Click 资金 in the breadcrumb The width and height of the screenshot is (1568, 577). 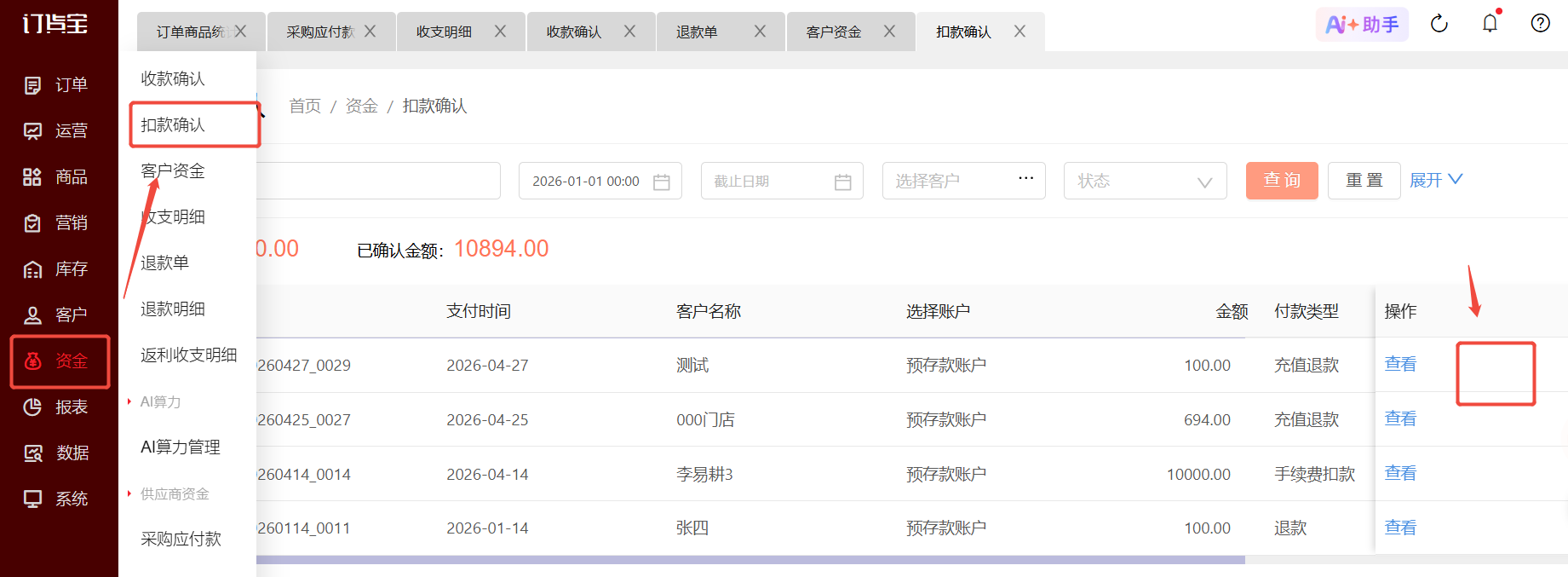point(361,106)
